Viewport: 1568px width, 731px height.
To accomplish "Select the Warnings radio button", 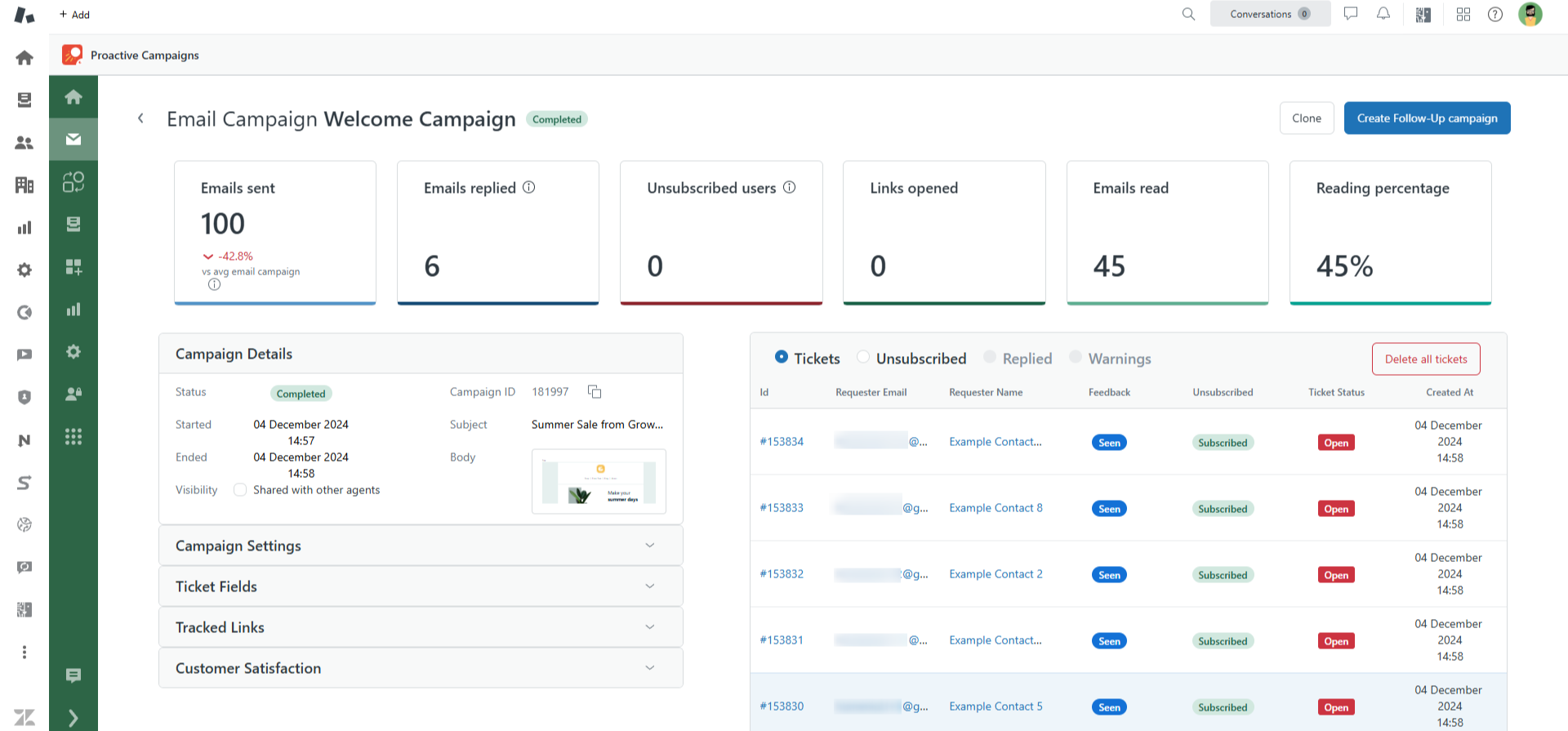I will pyautogui.click(x=1076, y=357).
